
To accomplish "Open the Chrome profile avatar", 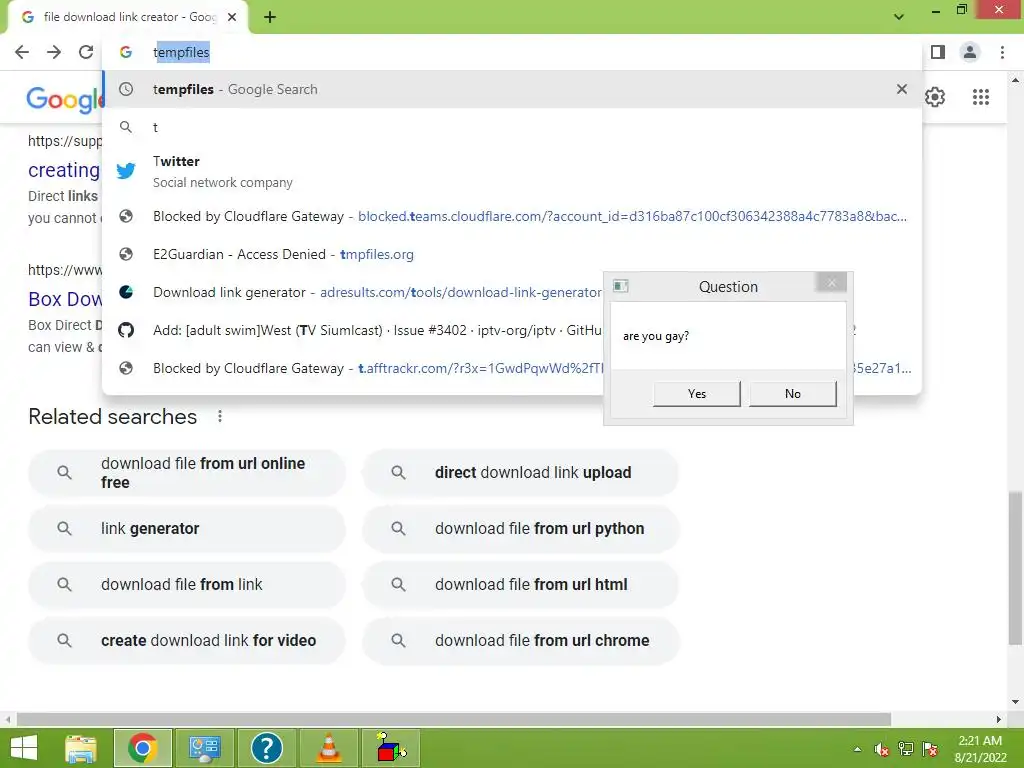I will pos(970,52).
